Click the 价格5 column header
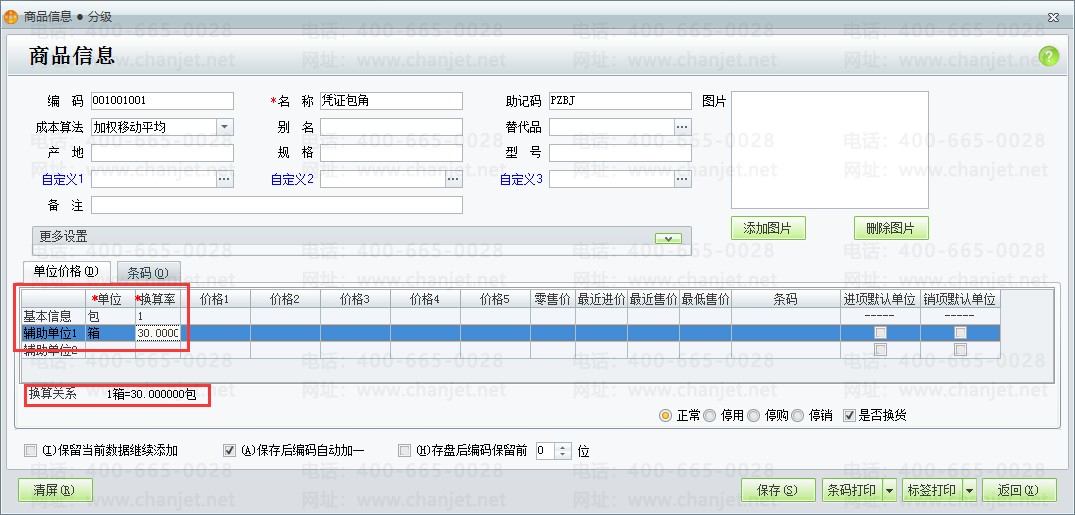Screen dimensions: 1075x515 (x=495, y=299)
